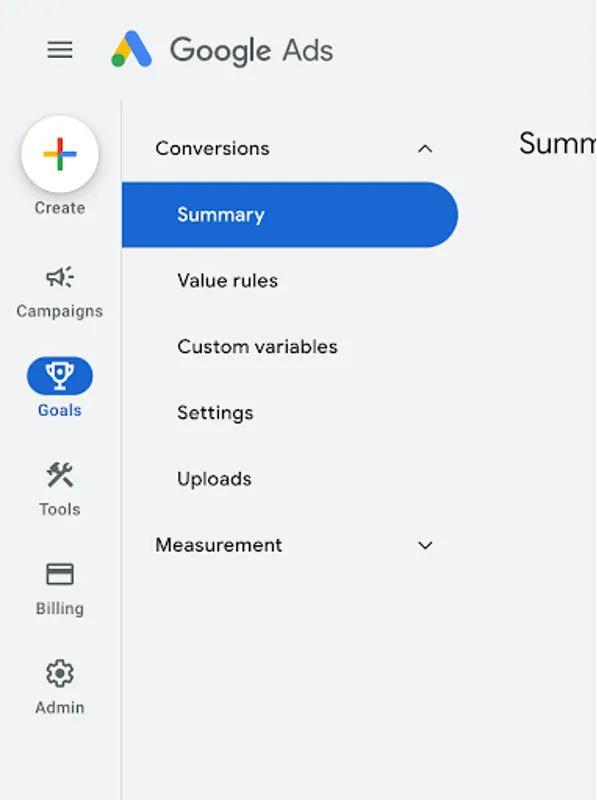
Task: Go to the Uploads section
Action: (x=214, y=478)
